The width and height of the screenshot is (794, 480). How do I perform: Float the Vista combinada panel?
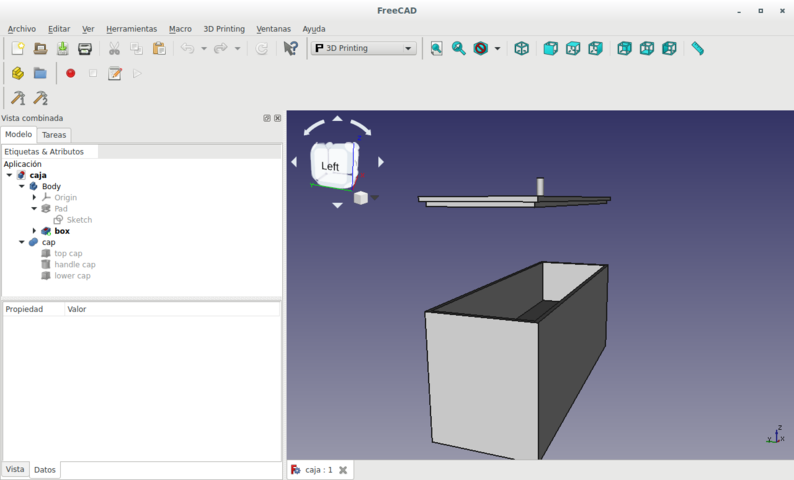(267, 118)
